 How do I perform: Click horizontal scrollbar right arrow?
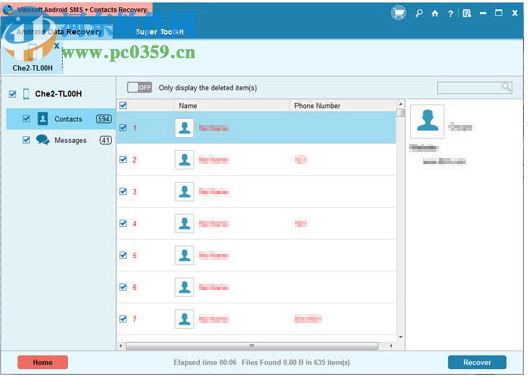[391, 346]
